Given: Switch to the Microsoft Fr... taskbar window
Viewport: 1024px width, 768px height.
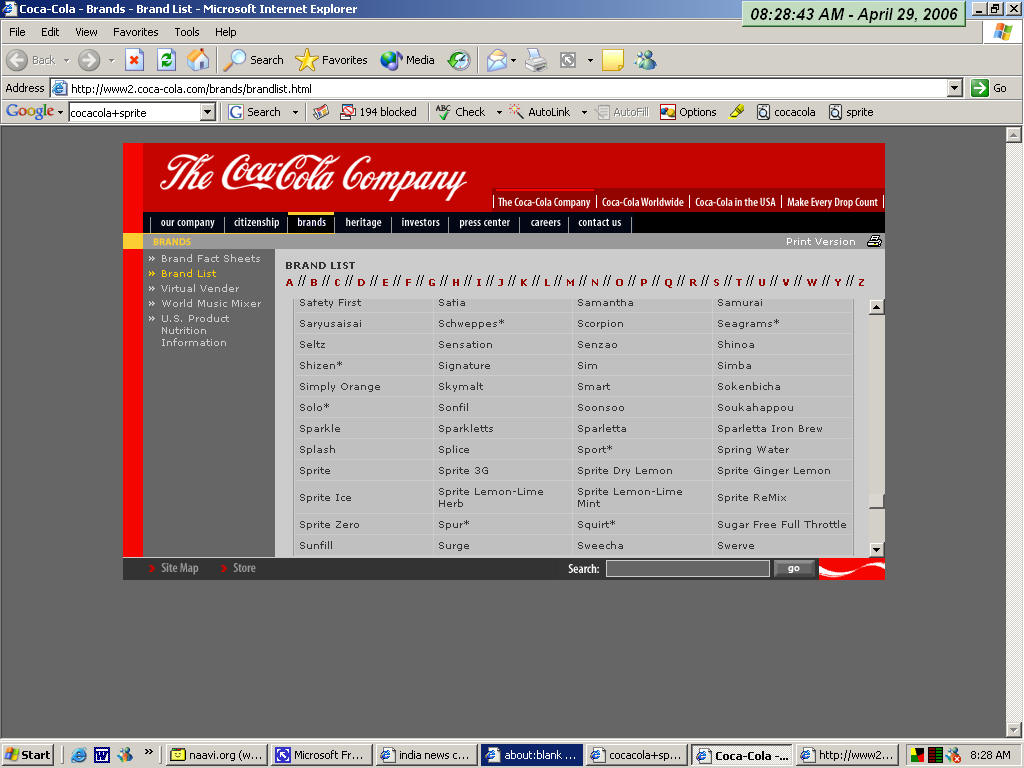Looking at the screenshot, I should [321, 755].
